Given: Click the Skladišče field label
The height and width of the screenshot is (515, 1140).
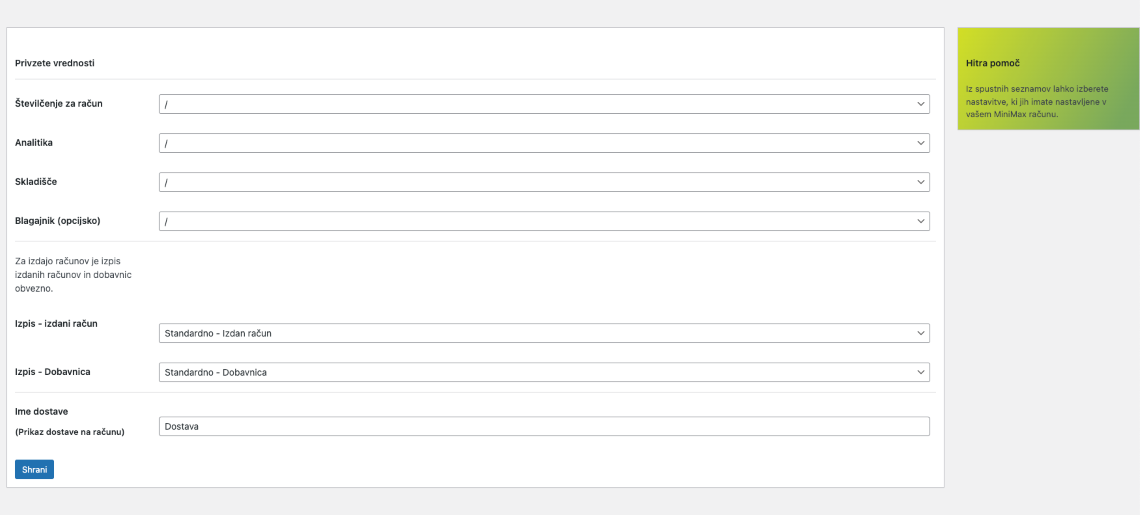Looking at the screenshot, I should point(38,182).
